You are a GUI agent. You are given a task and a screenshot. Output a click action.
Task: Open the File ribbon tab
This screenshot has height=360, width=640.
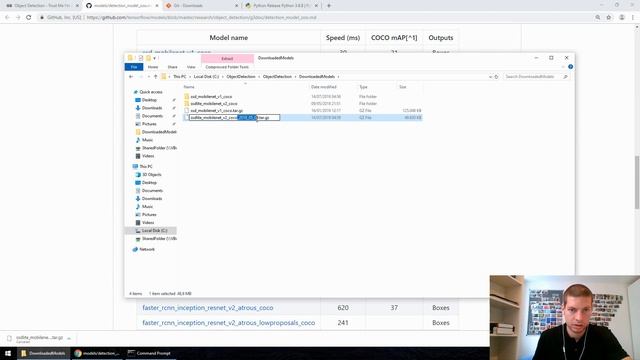click(134, 67)
